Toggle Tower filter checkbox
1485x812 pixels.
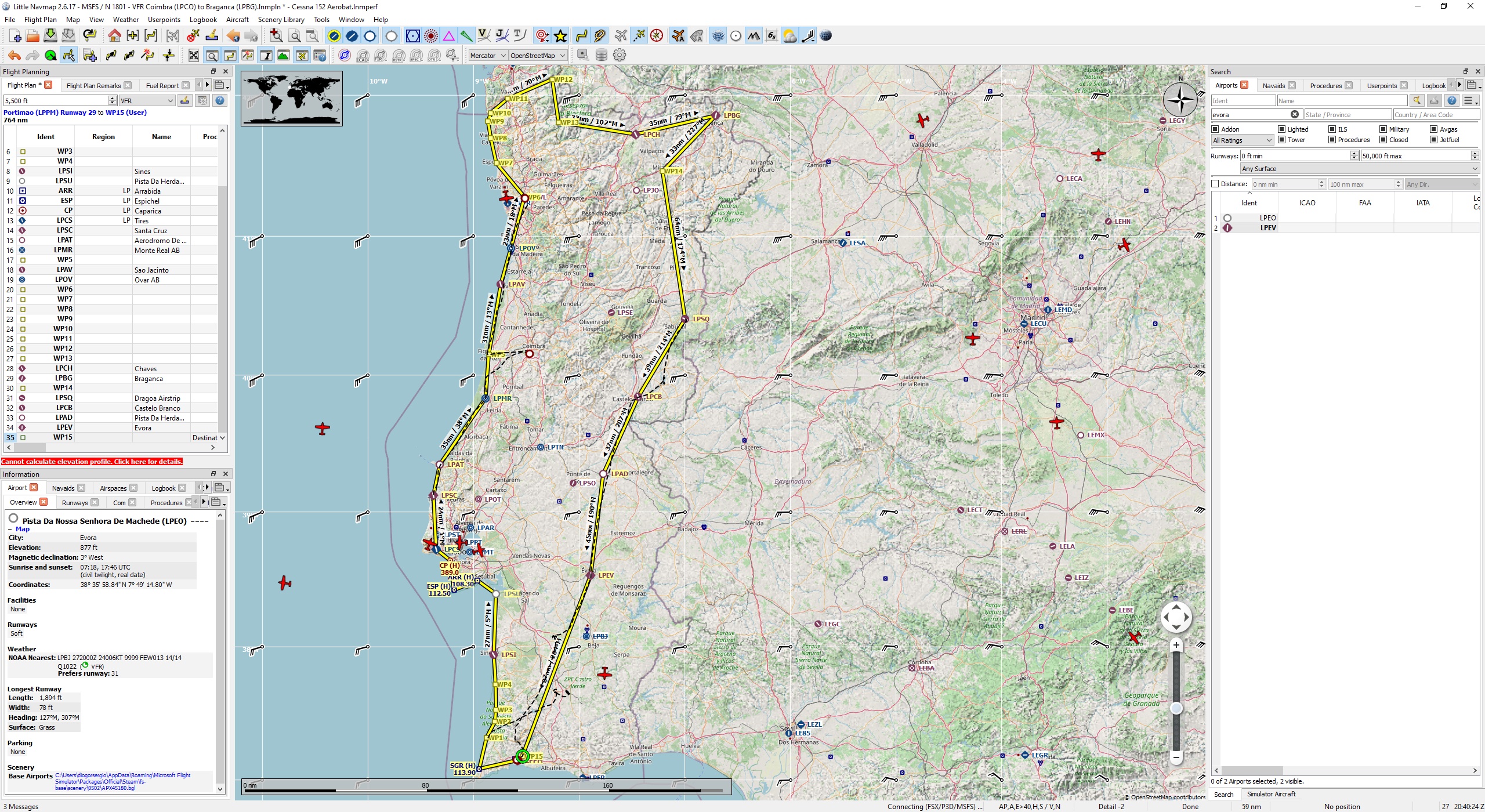click(1282, 140)
